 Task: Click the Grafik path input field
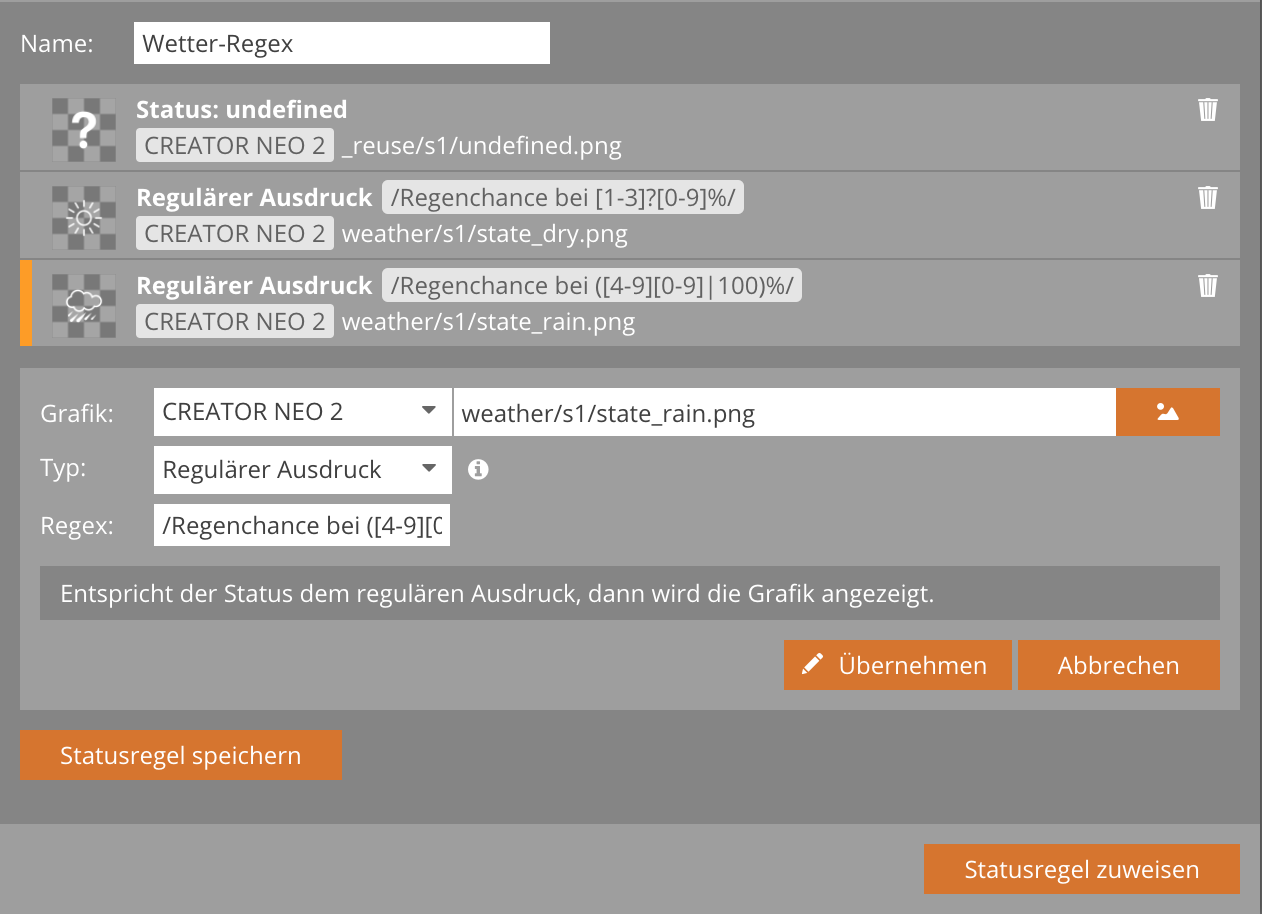pyautogui.click(x=783, y=413)
